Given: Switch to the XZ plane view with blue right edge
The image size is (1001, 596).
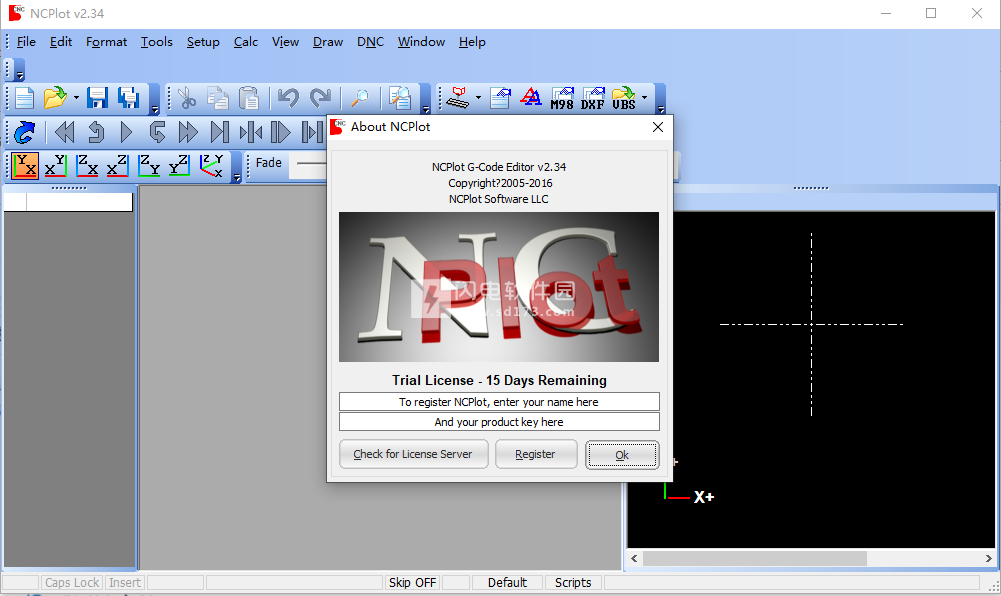Looking at the screenshot, I should click(x=117, y=165).
